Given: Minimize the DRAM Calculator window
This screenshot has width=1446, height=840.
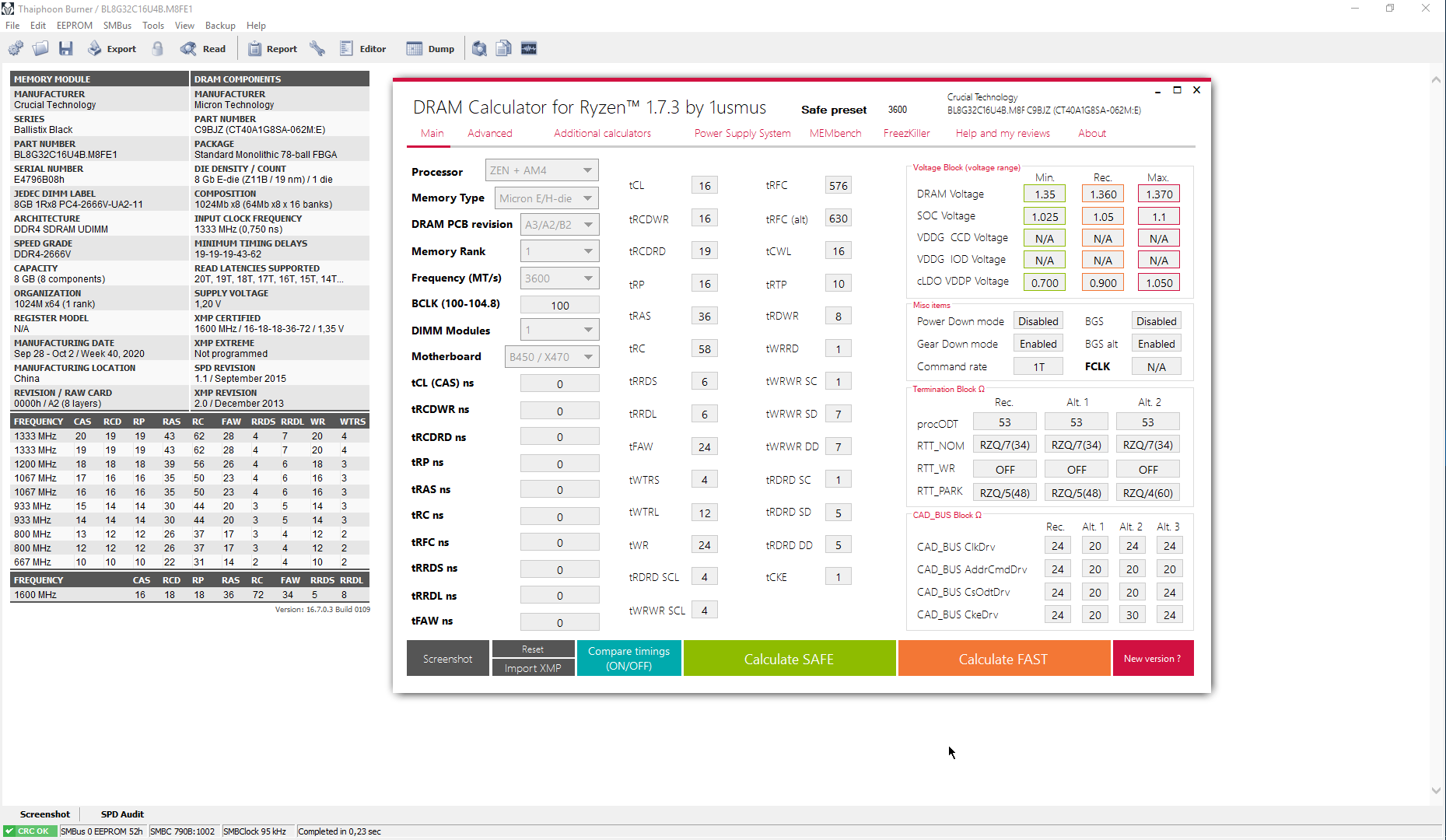Looking at the screenshot, I should 1157,90.
